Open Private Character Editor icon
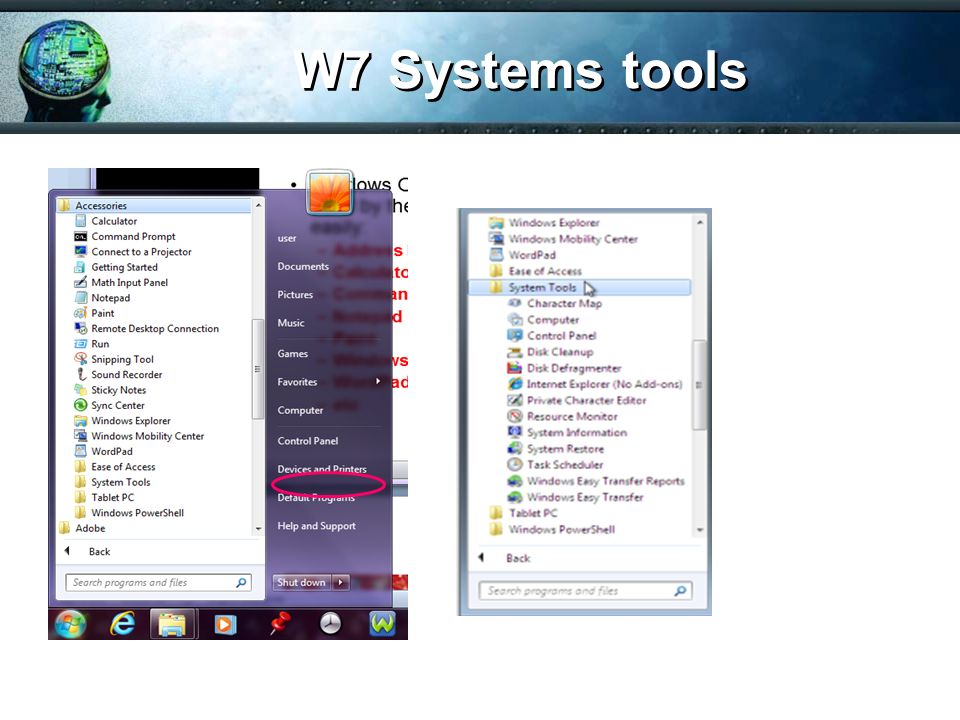 515,400
